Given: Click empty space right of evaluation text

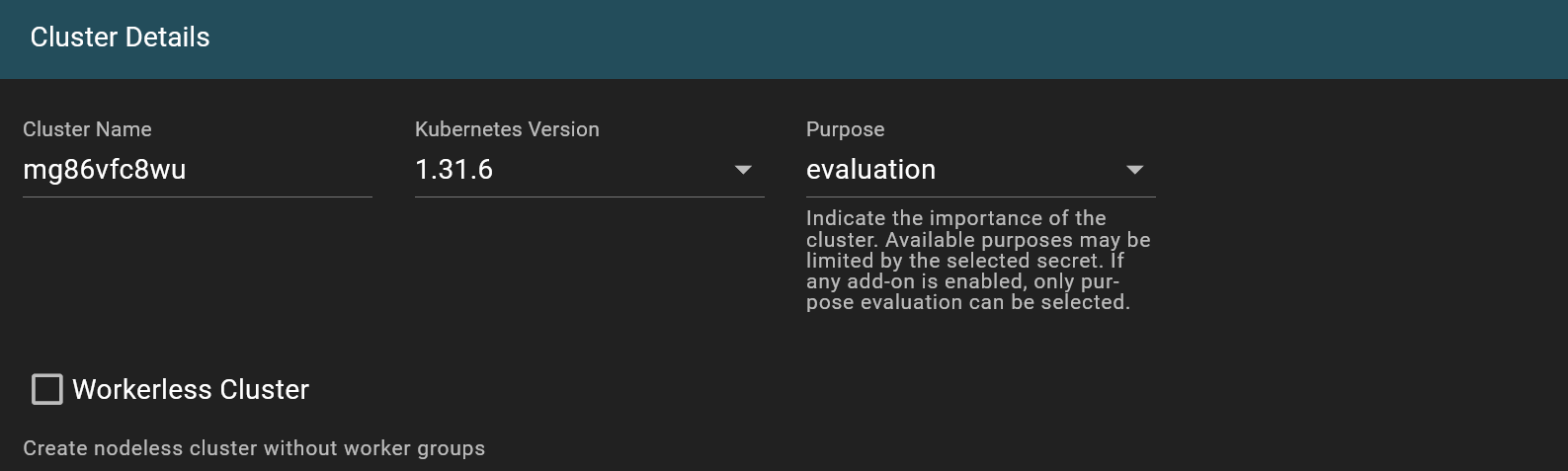Looking at the screenshot, I should (1028, 170).
